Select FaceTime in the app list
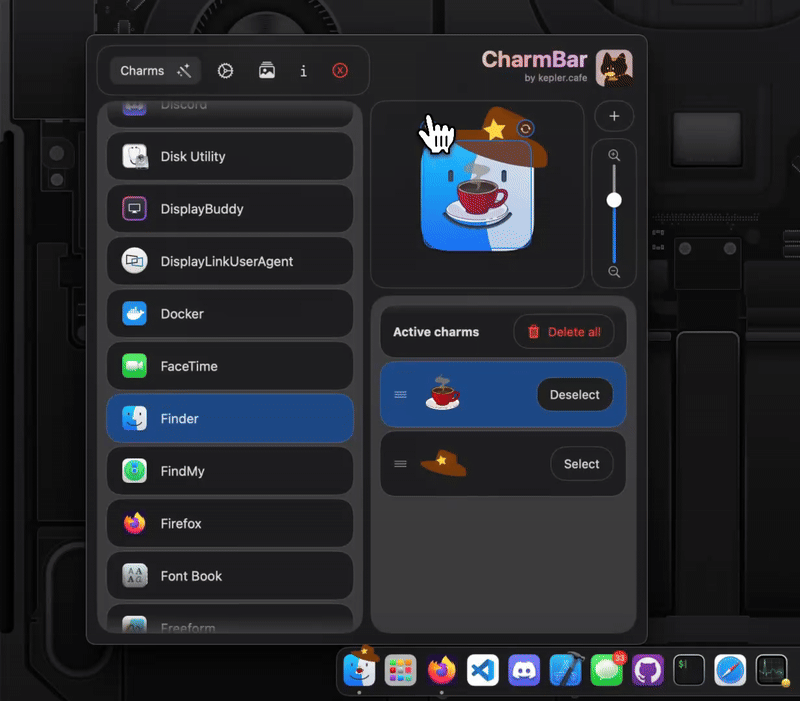 230,366
